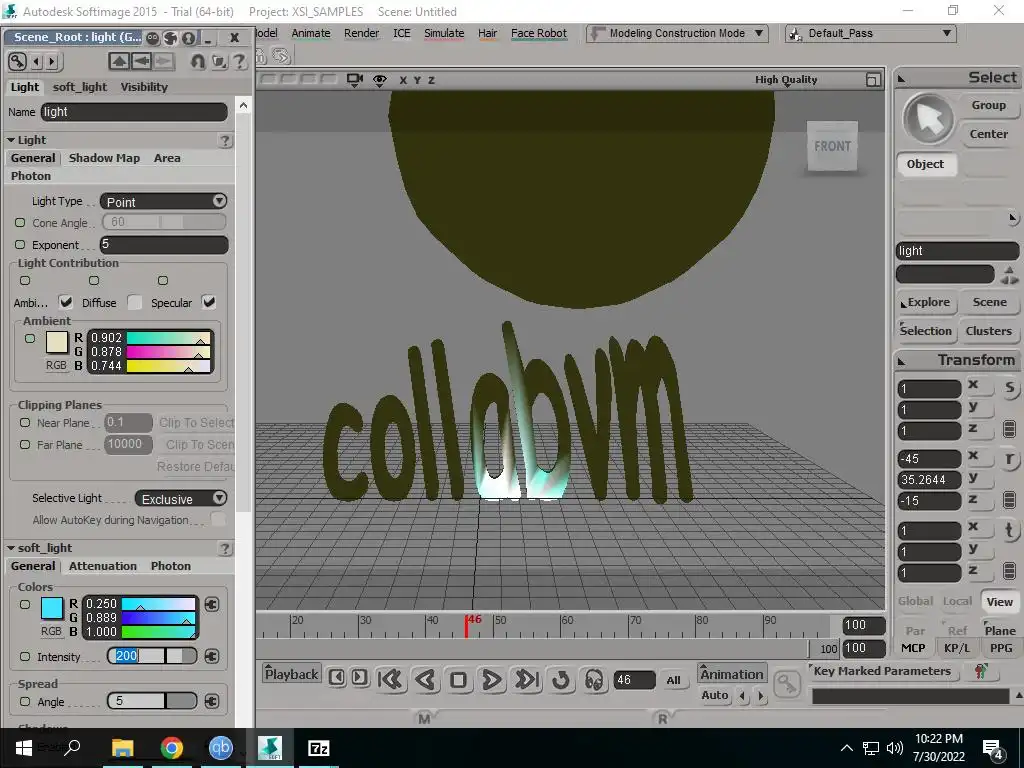This screenshot has height=768, width=1024.
Task: Click the Key Marked Parameters button
Action: point(882,671)
